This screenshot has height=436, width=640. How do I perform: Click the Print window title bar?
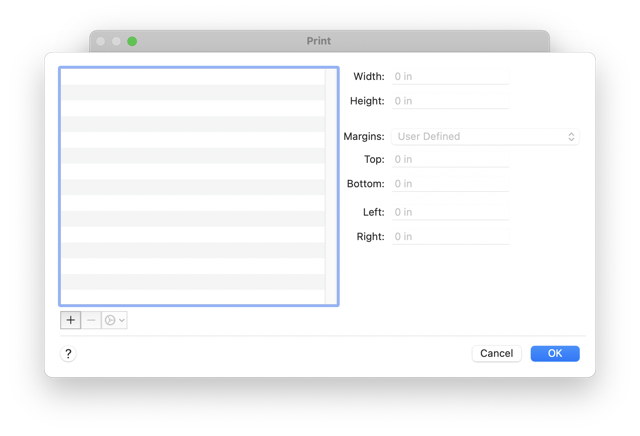tap(319, 41)
